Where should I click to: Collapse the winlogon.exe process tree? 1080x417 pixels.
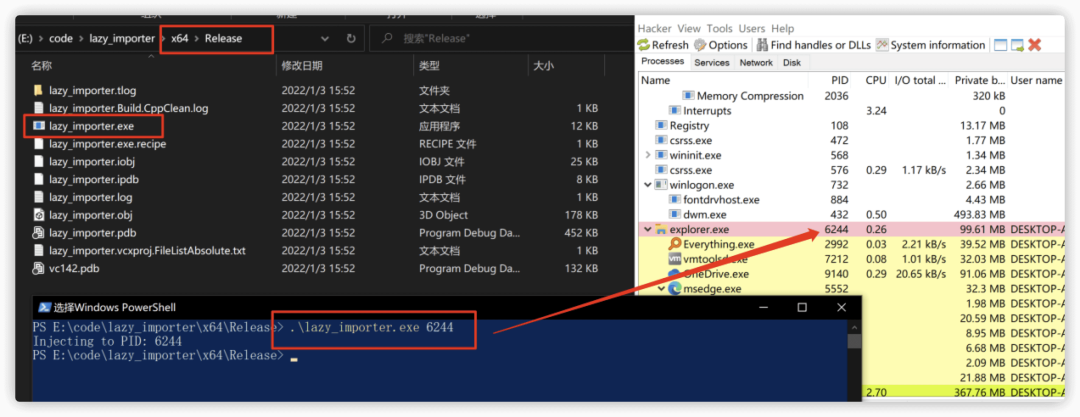click(647, 185)
